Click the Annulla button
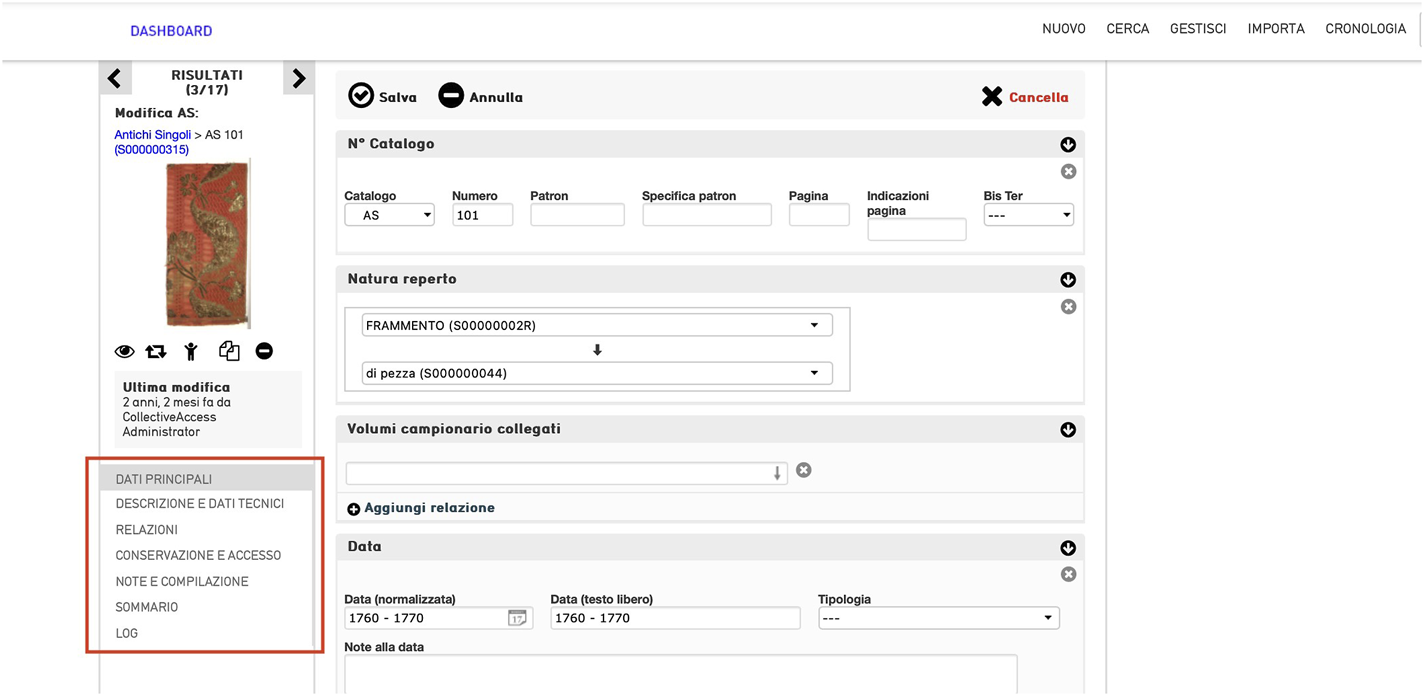Viewport: 1424px width, 696px height. (480, 96)
